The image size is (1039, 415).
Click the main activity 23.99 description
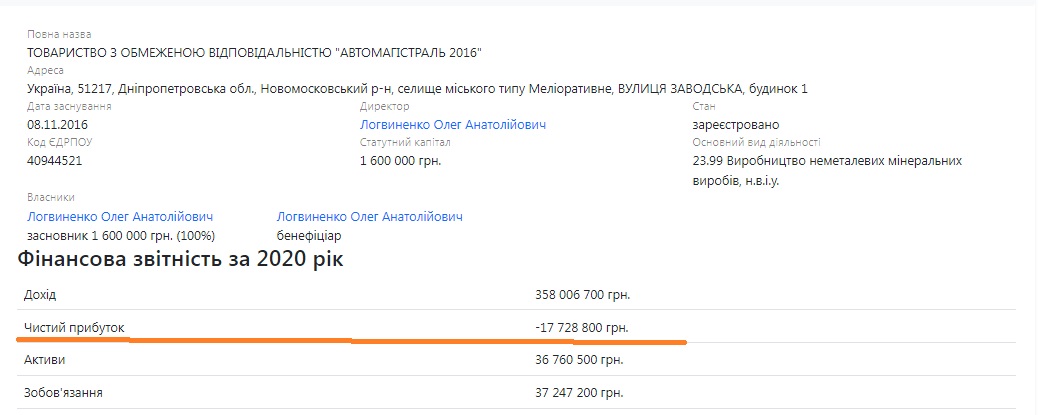click(827, 170)
